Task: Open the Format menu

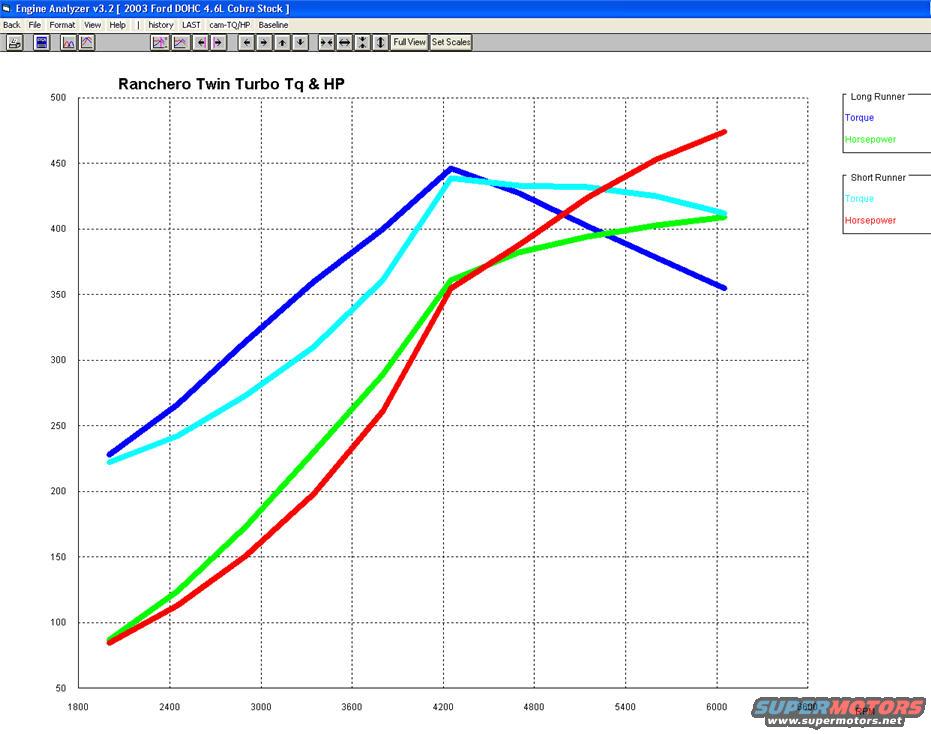Action: click(x=62, y=24)
